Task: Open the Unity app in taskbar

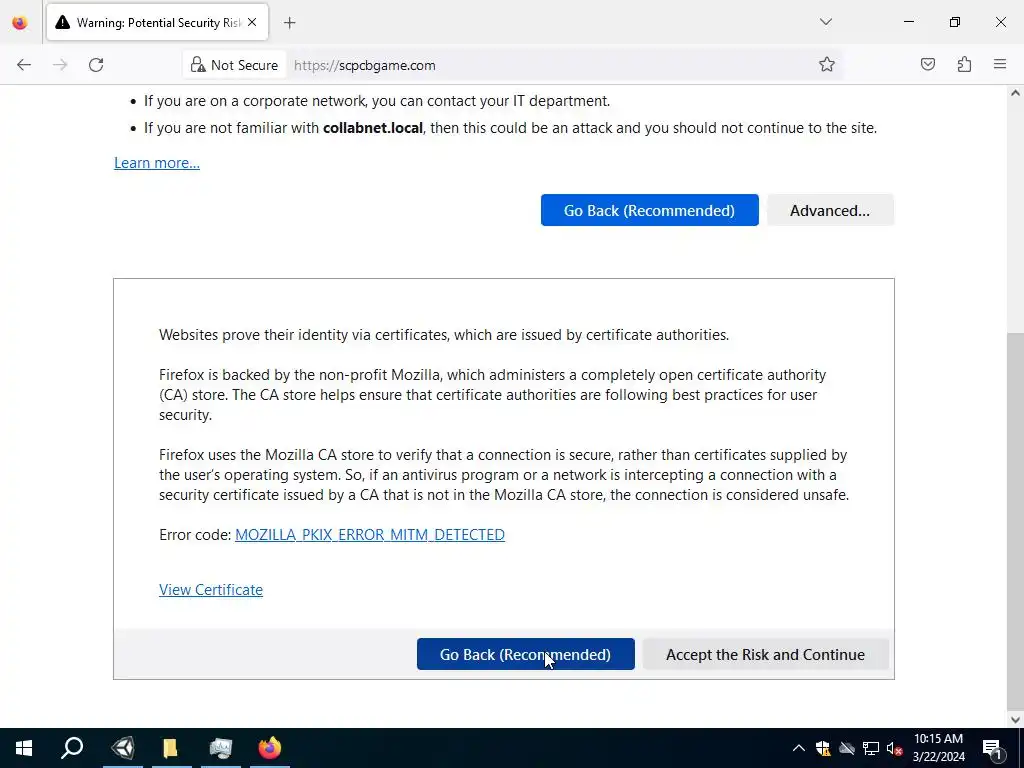Action: coord(123,748)
